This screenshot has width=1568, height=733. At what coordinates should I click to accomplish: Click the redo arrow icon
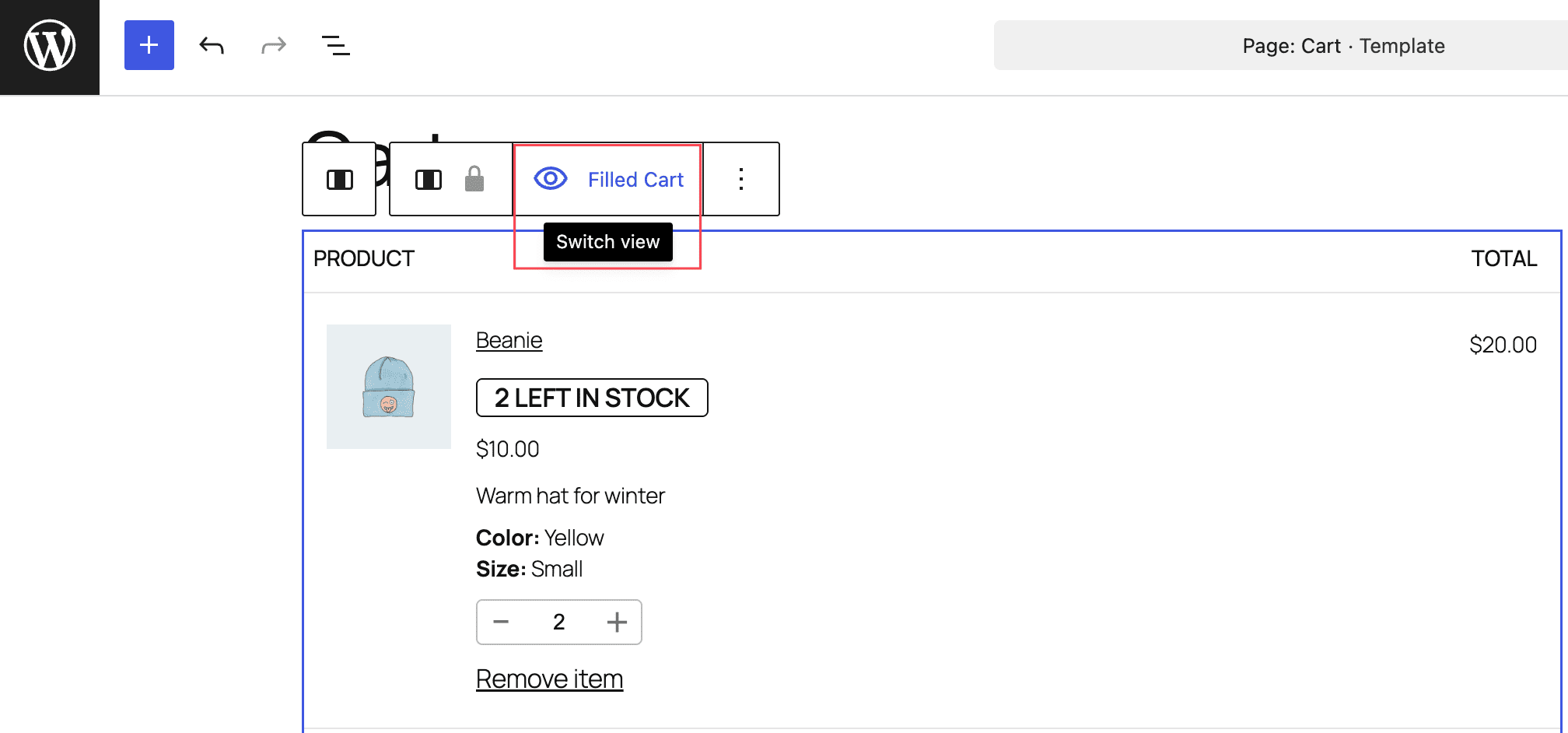click(x=274, y=46)
